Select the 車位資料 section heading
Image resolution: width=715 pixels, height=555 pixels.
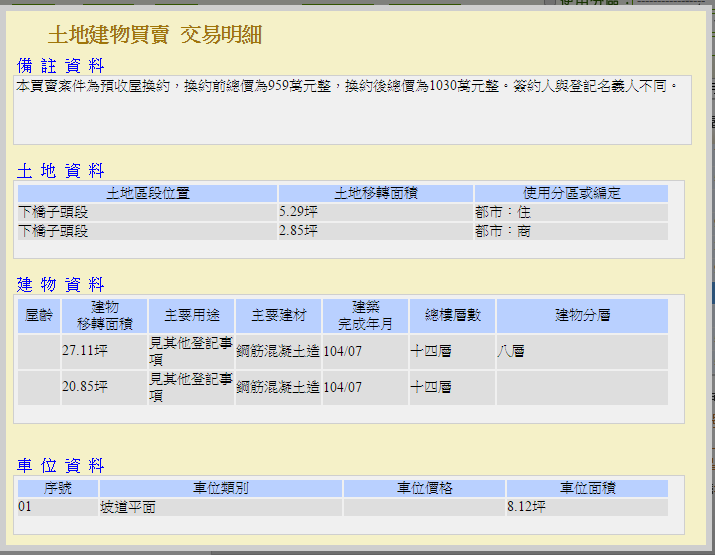61,466
